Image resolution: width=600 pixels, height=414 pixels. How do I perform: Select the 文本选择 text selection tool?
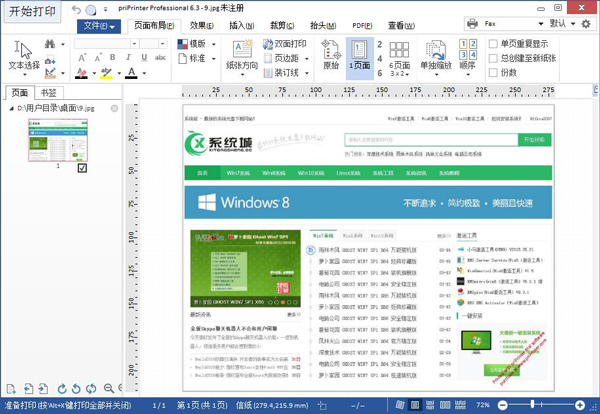24,57
